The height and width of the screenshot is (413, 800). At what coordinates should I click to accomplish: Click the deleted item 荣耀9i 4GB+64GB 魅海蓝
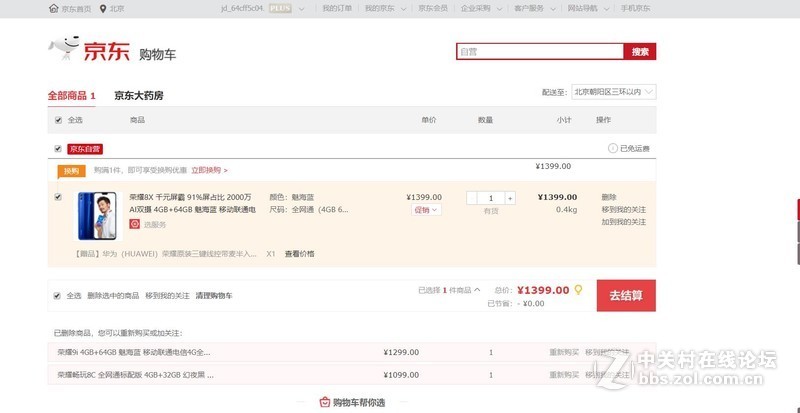(134, 352)
